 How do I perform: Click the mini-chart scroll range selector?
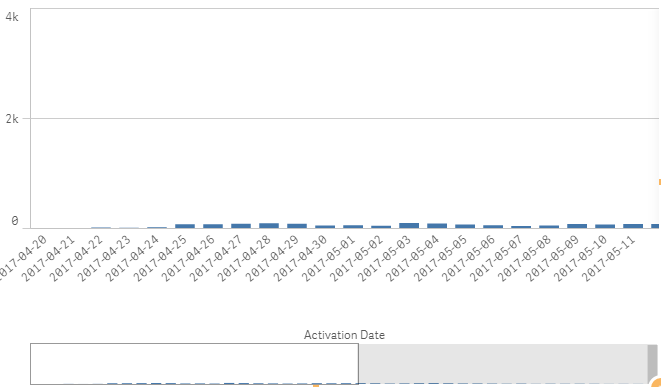pyautogui.click(x=194, y=364)
